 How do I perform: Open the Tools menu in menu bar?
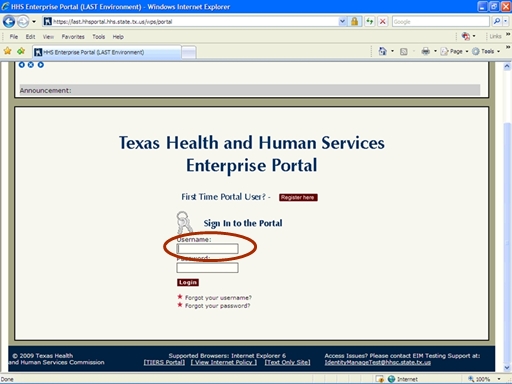pos(99,37)
